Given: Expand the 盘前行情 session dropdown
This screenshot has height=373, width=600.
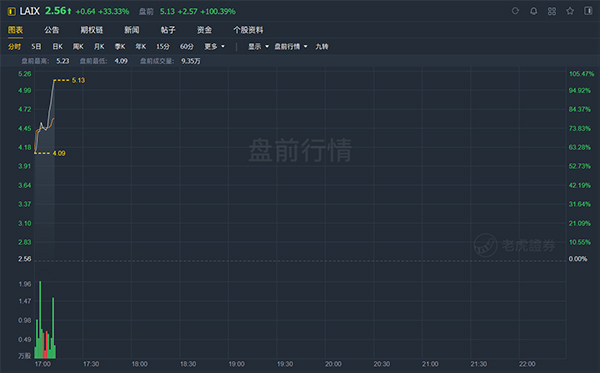Looking at the screenshot, I should tap(291, 46).
